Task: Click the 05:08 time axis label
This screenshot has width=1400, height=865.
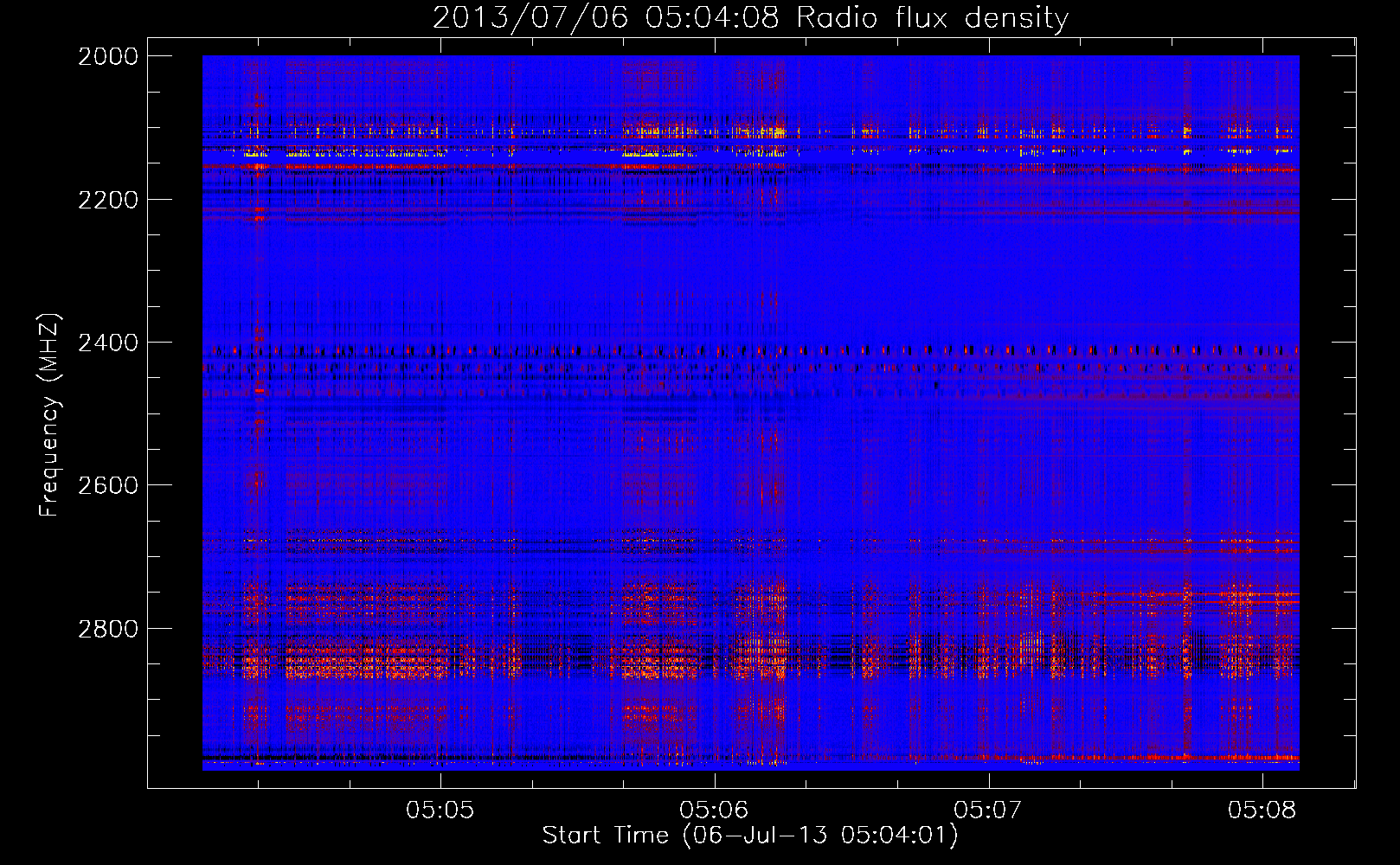Action: click(x=1262, y=810)
